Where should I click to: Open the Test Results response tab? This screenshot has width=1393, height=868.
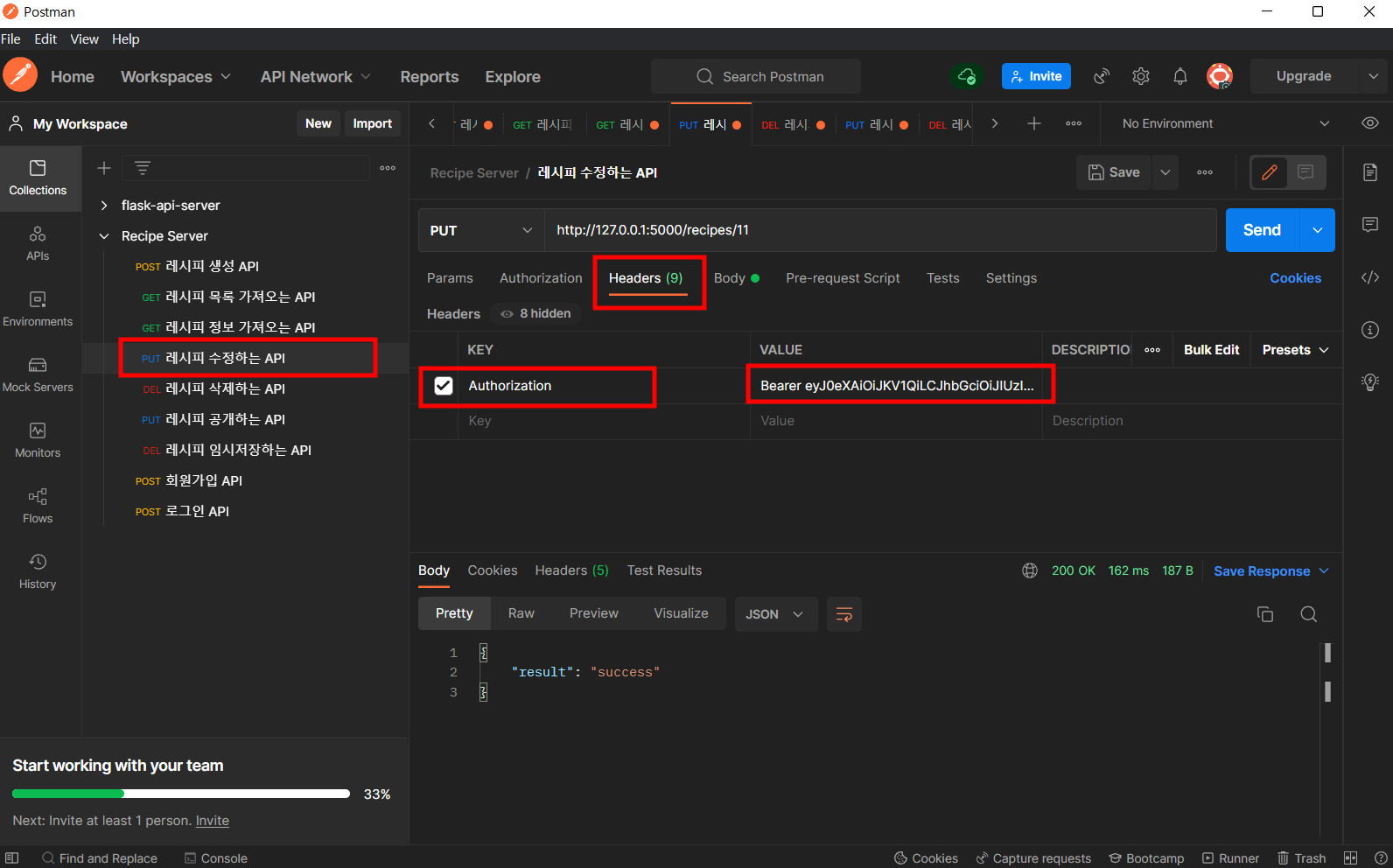click(664, 570)
